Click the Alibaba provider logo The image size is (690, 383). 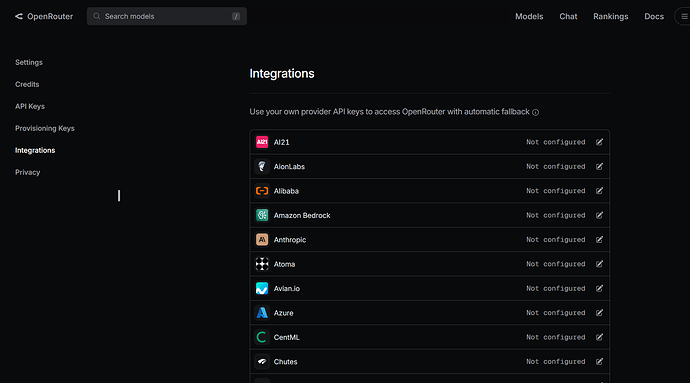click(x=262, y=191)
